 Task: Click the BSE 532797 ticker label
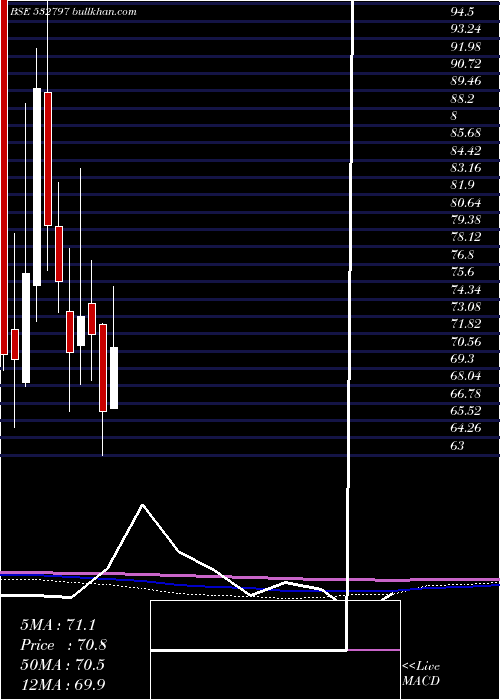pyautogui.click(x=39, y=12)
